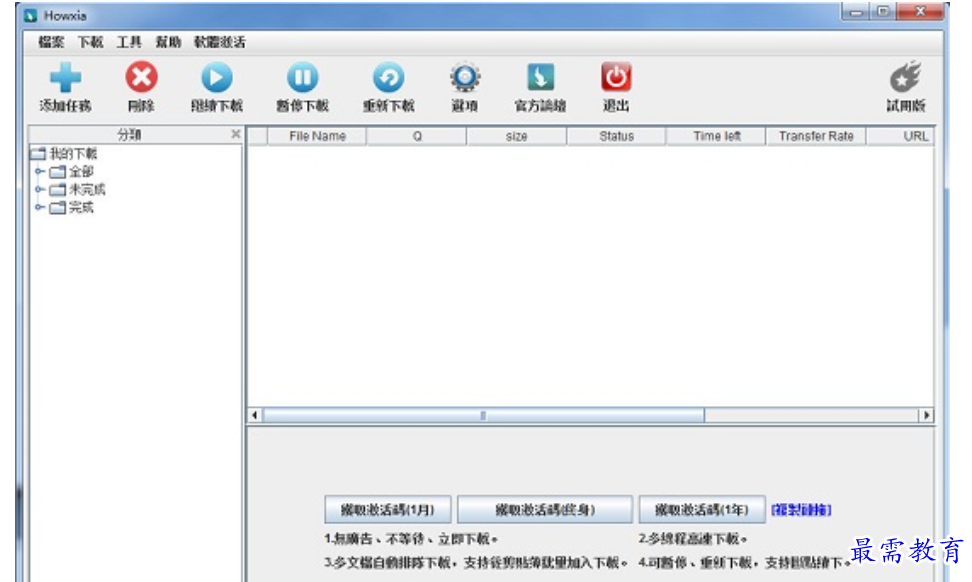Open Options with the gear icon

(465, 77)
